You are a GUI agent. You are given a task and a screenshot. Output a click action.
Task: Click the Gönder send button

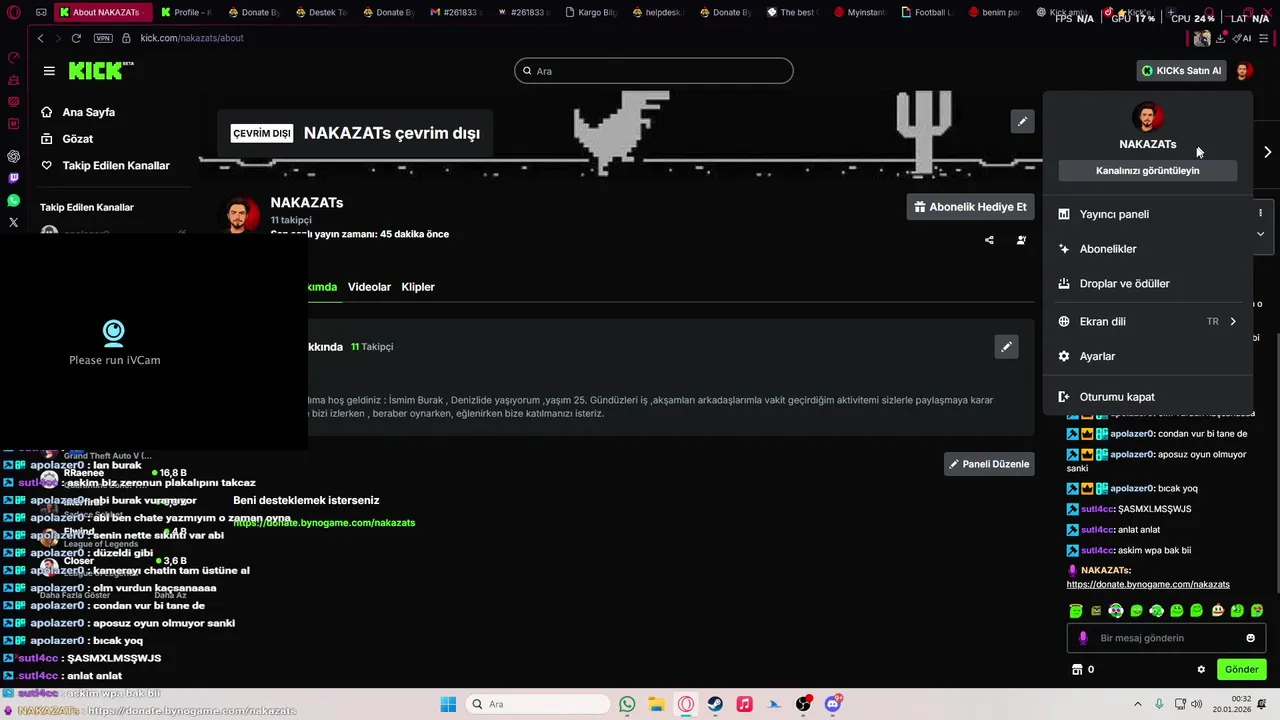tap(1241, 670)
